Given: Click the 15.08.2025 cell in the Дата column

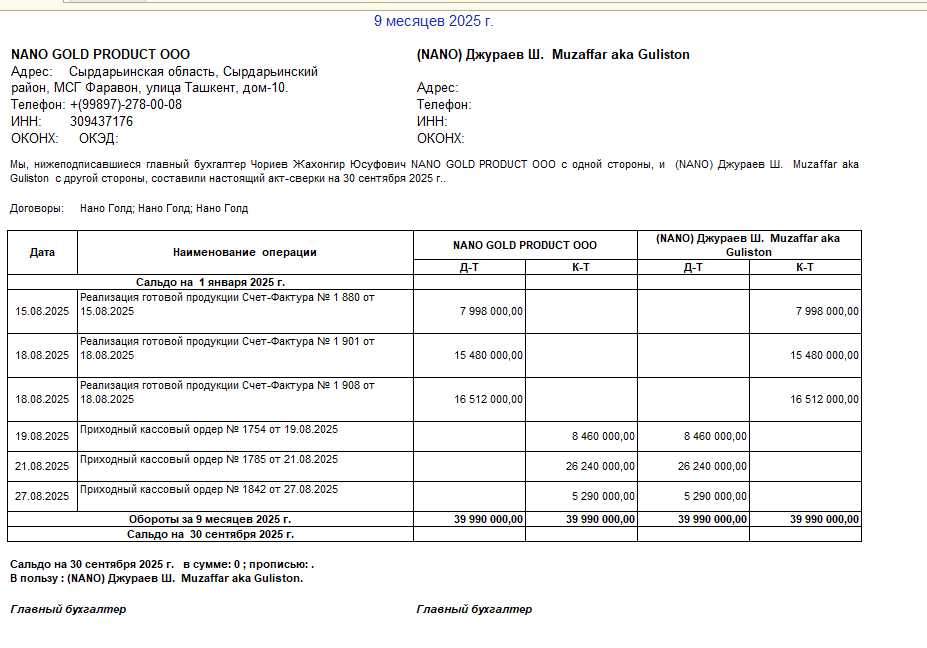Looking at the screenshot, I should [42, 312].
